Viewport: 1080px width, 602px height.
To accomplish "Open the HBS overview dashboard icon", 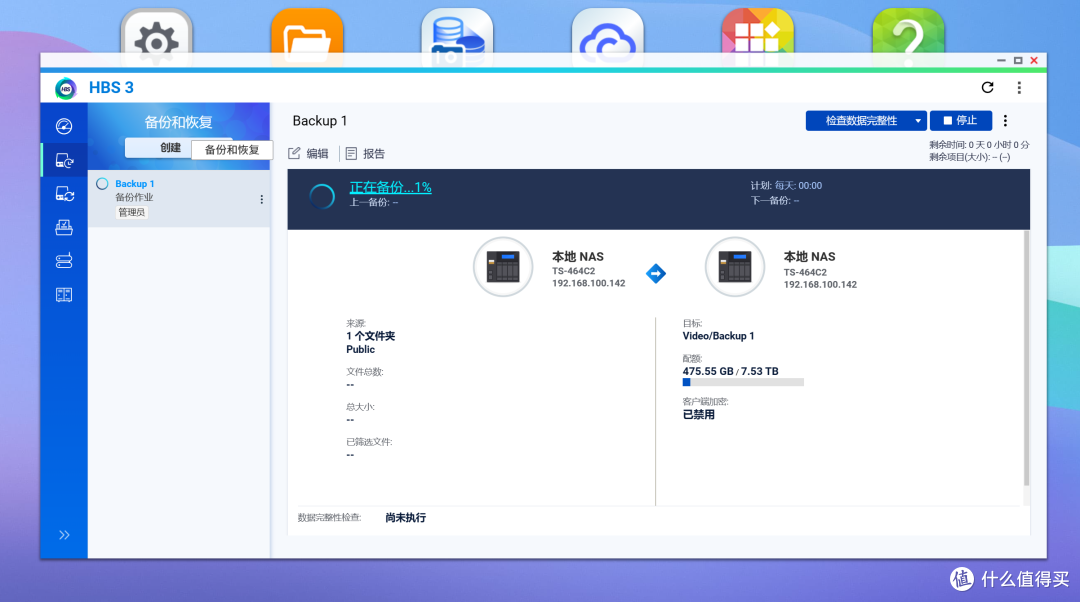I will point(64,126).
